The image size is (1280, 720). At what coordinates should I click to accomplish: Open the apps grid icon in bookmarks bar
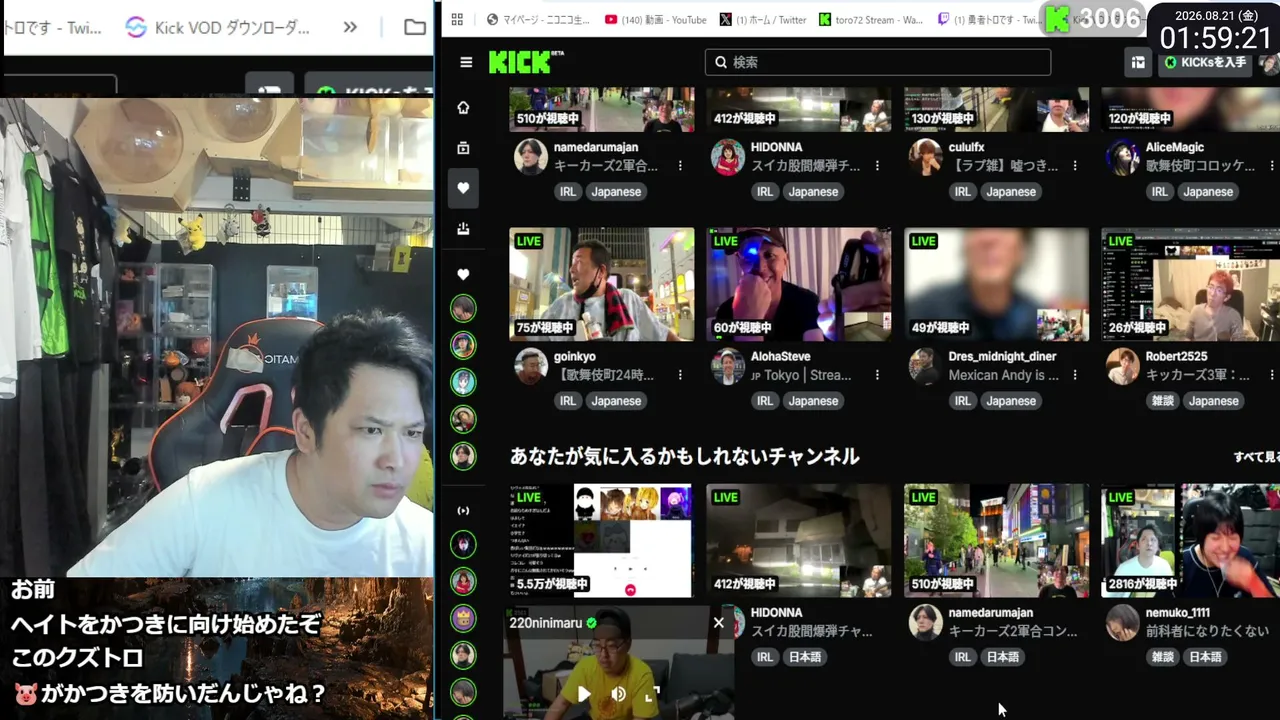point(457,19)
